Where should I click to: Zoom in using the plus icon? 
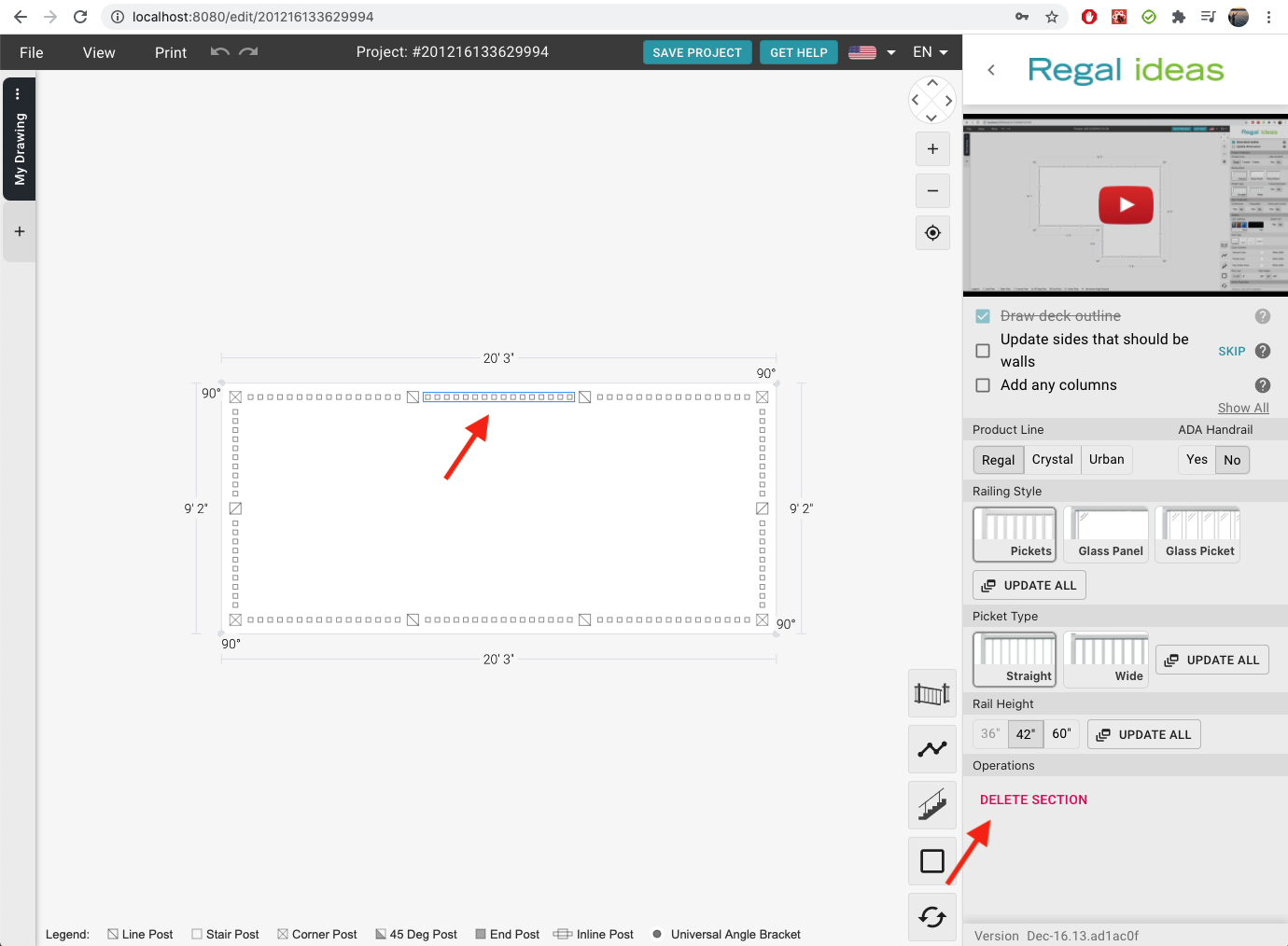coord(931,148)
